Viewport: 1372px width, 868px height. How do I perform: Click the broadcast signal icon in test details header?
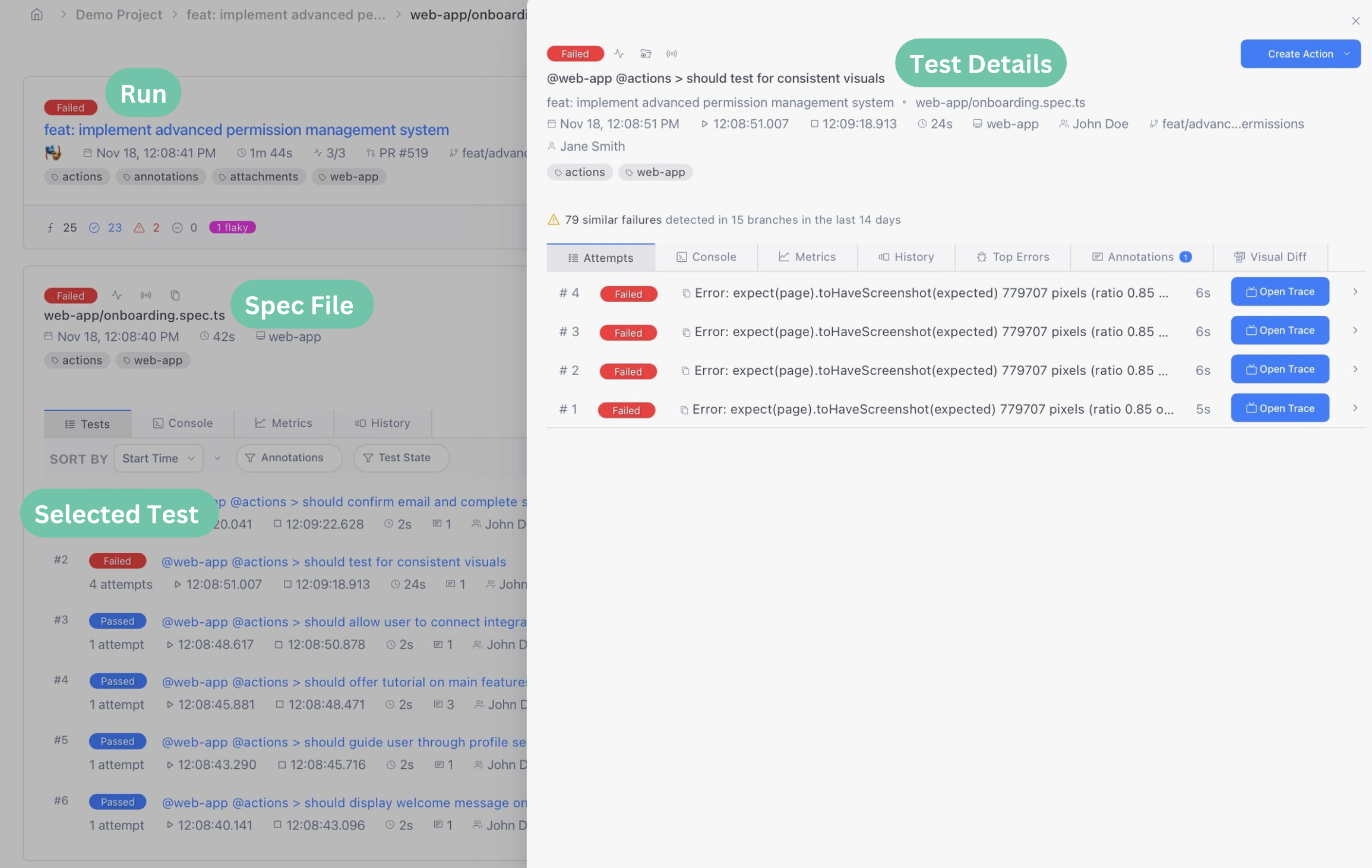click(x=671, y=54)
